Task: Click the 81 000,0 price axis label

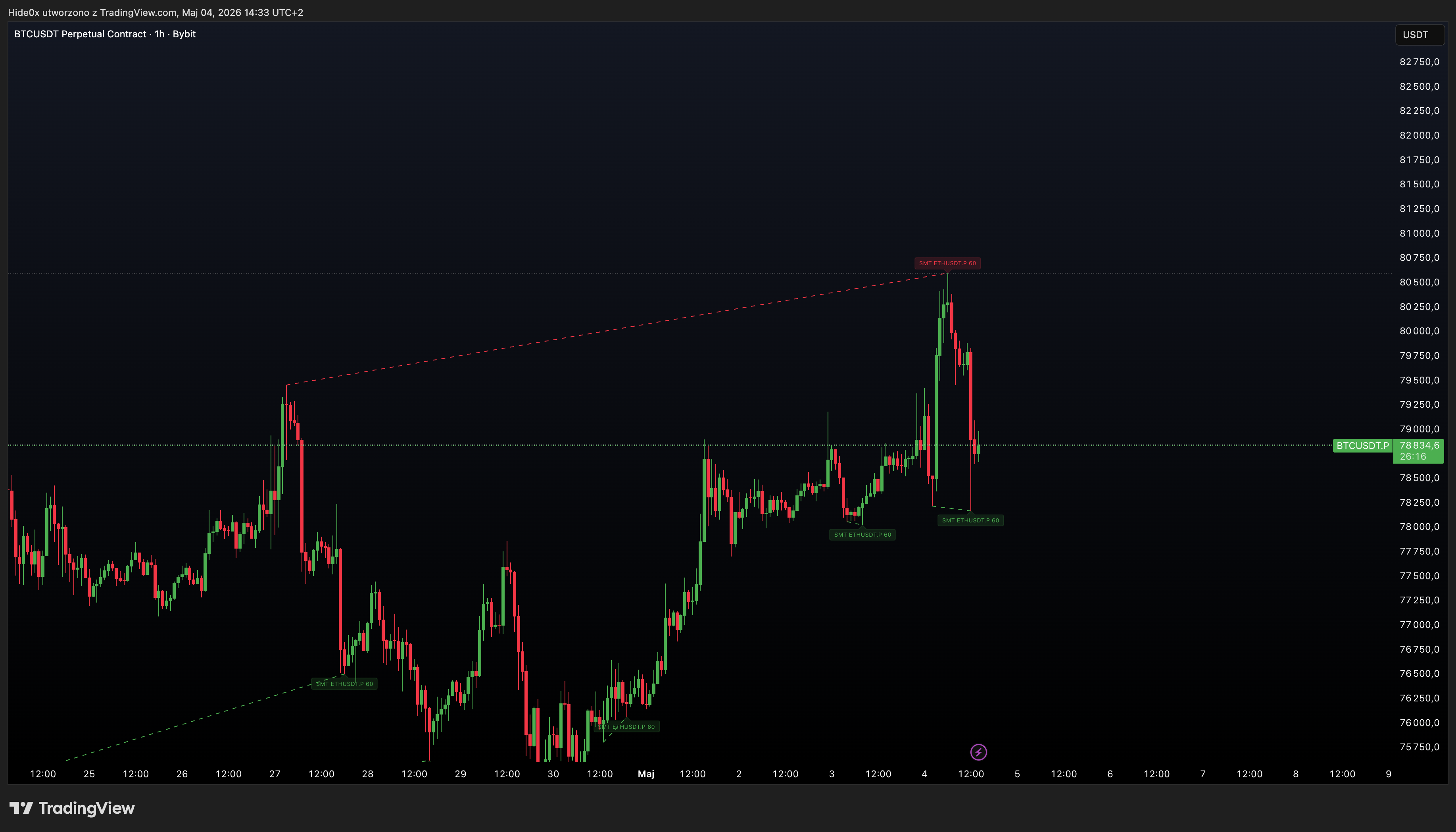Action: [1420, 233]
